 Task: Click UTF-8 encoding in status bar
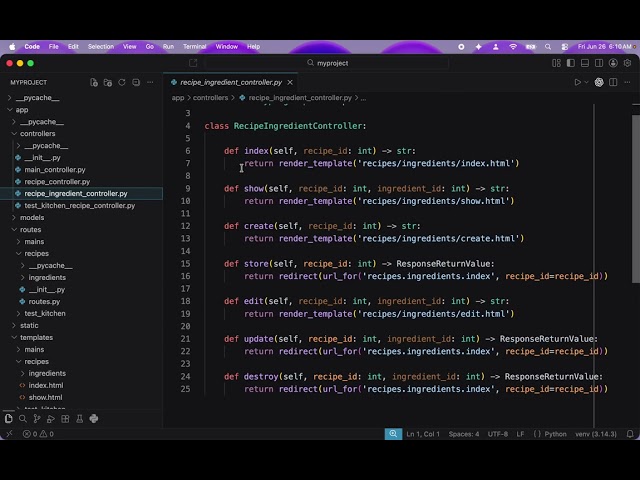[x=498, y=434]
